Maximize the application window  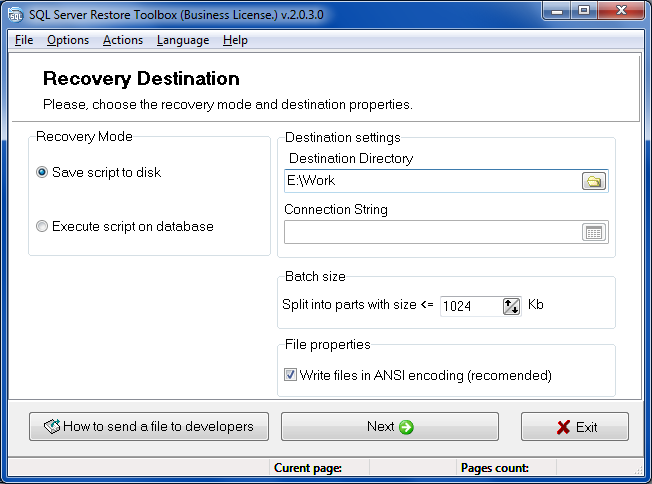click(584, 11)
